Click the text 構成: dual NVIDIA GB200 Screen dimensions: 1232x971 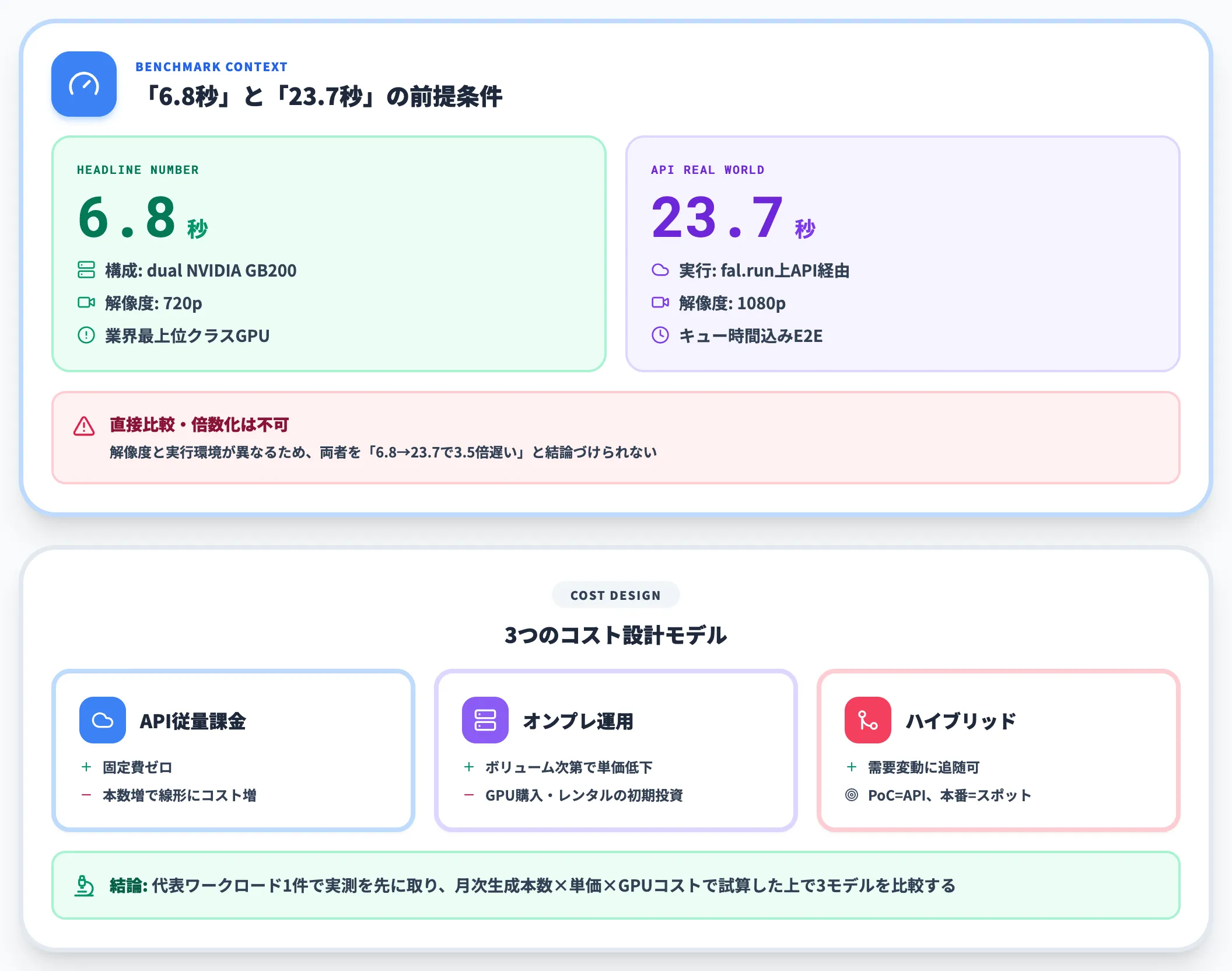(201, 270)
